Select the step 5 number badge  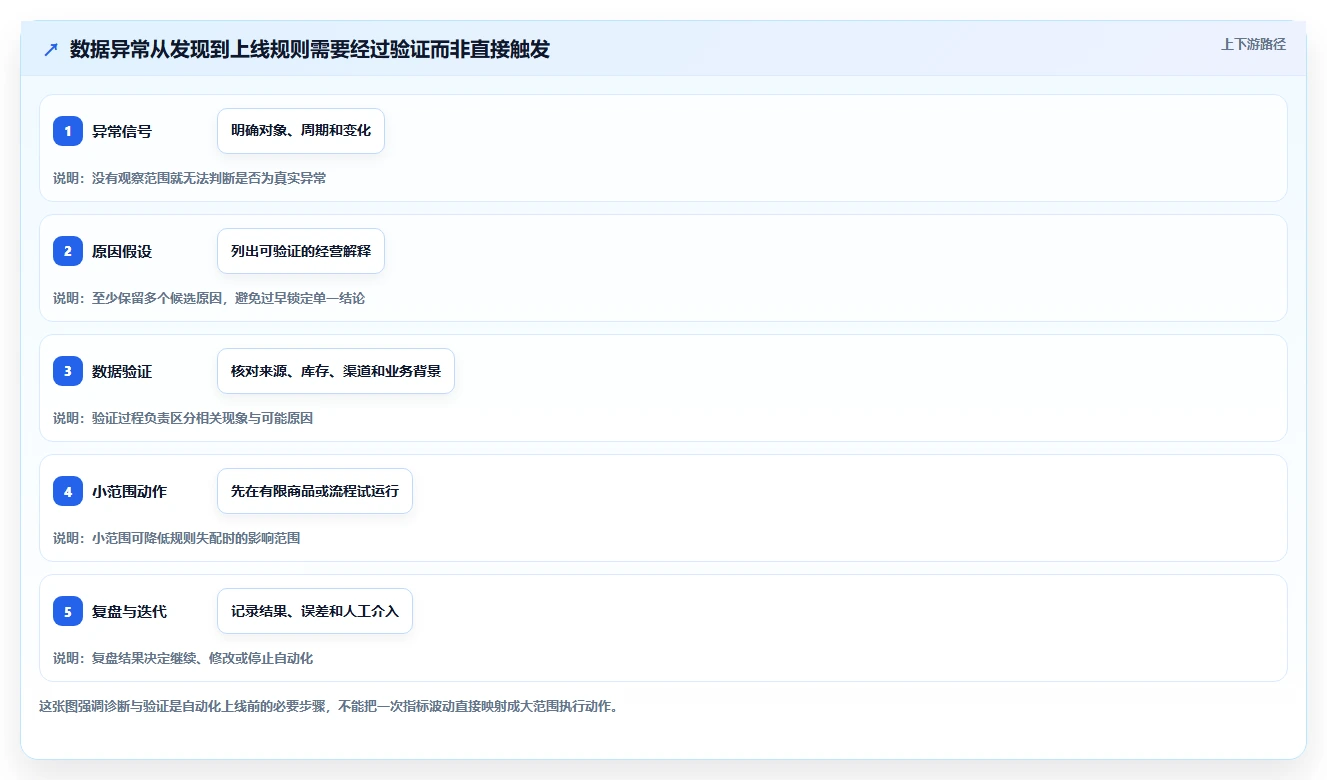(x=68, y=611)
